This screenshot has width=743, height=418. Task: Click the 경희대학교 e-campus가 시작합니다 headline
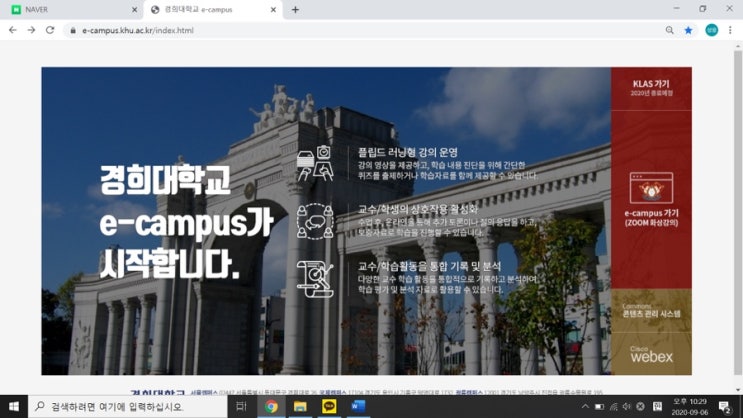[x=186, y=222]
